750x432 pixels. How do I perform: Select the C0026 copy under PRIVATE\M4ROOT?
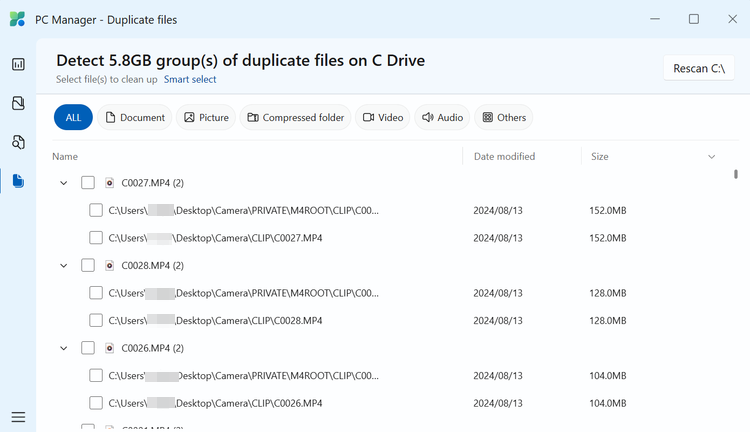tap(96, 376)
